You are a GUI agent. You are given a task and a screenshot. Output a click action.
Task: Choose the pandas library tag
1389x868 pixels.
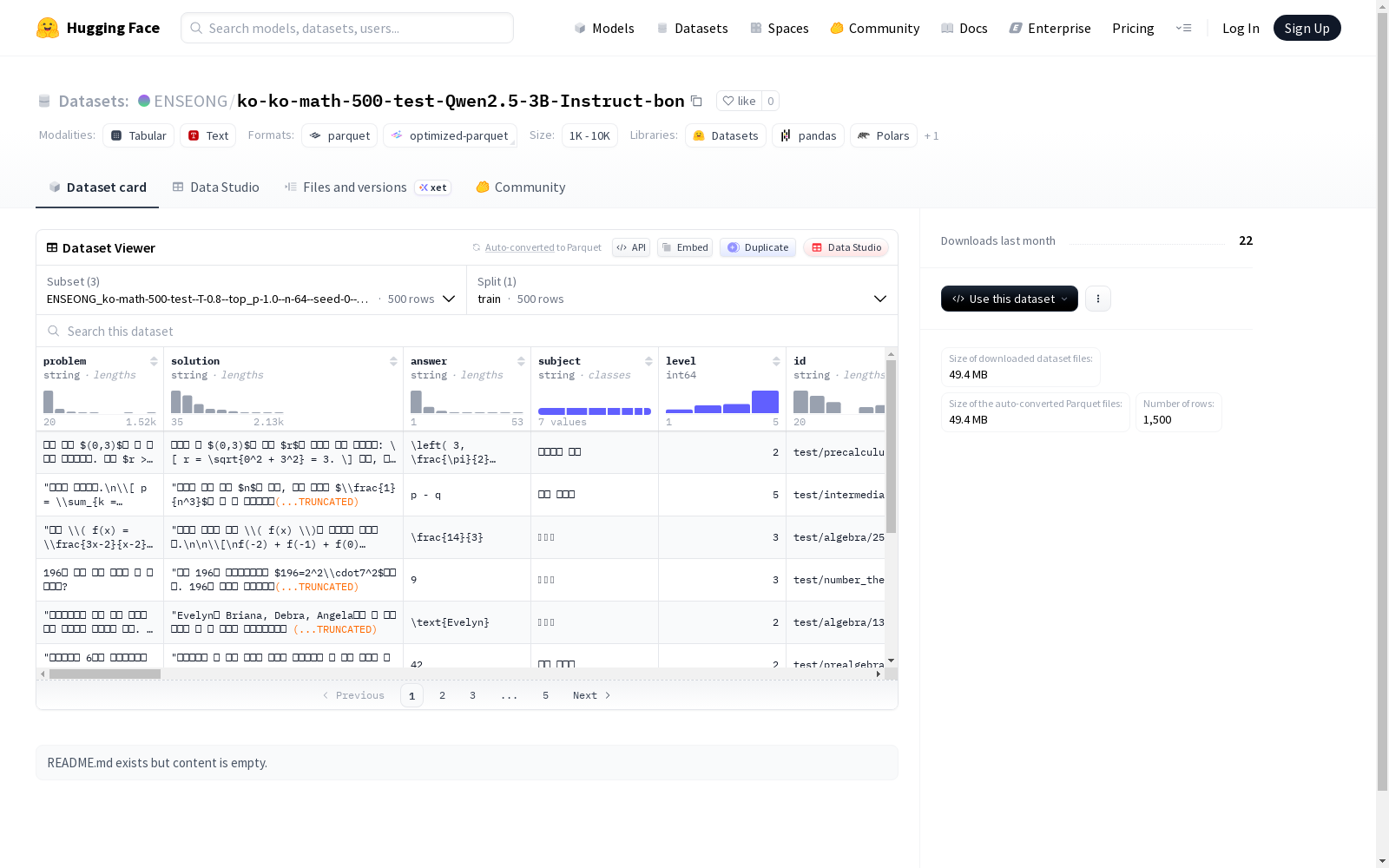tap(808, 135)
